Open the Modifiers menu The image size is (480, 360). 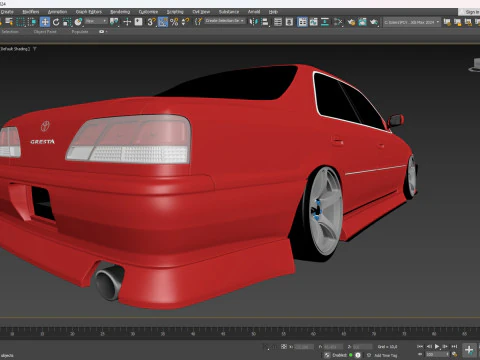[31, 12]
